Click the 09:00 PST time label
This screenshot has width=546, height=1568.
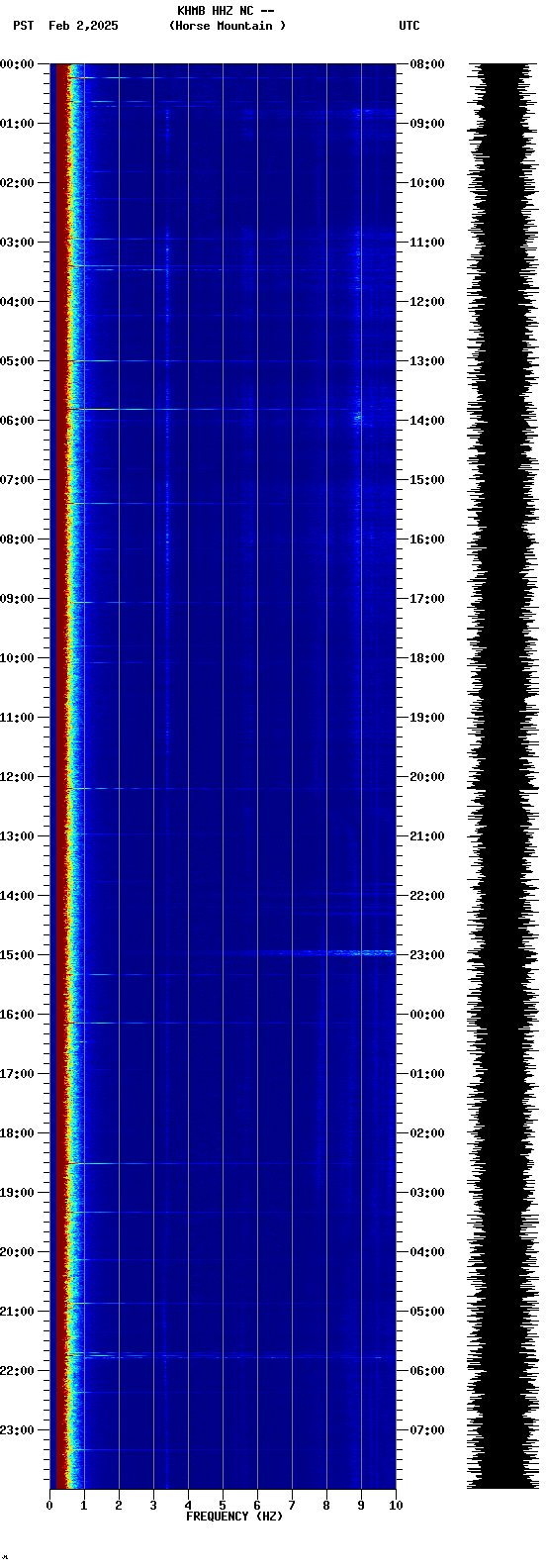click(x=18, y=599)
